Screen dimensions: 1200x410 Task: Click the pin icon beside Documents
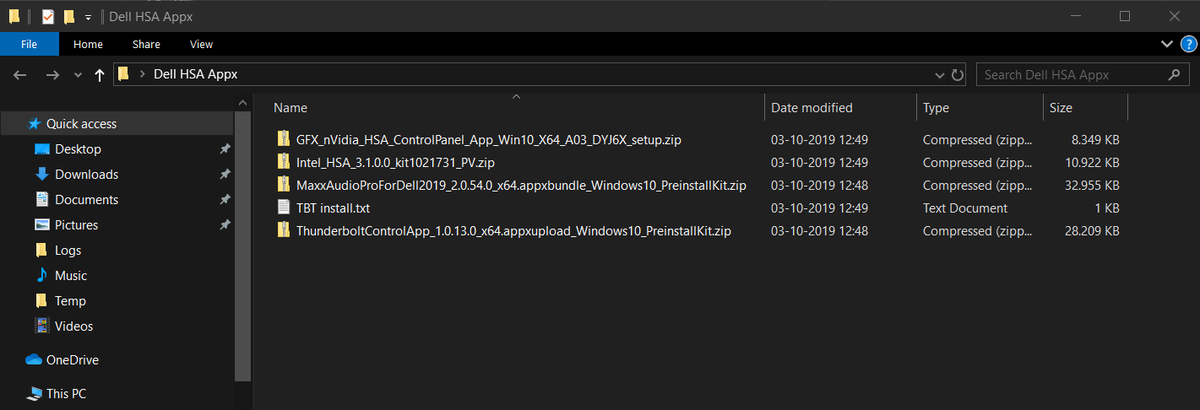[223, 199]
